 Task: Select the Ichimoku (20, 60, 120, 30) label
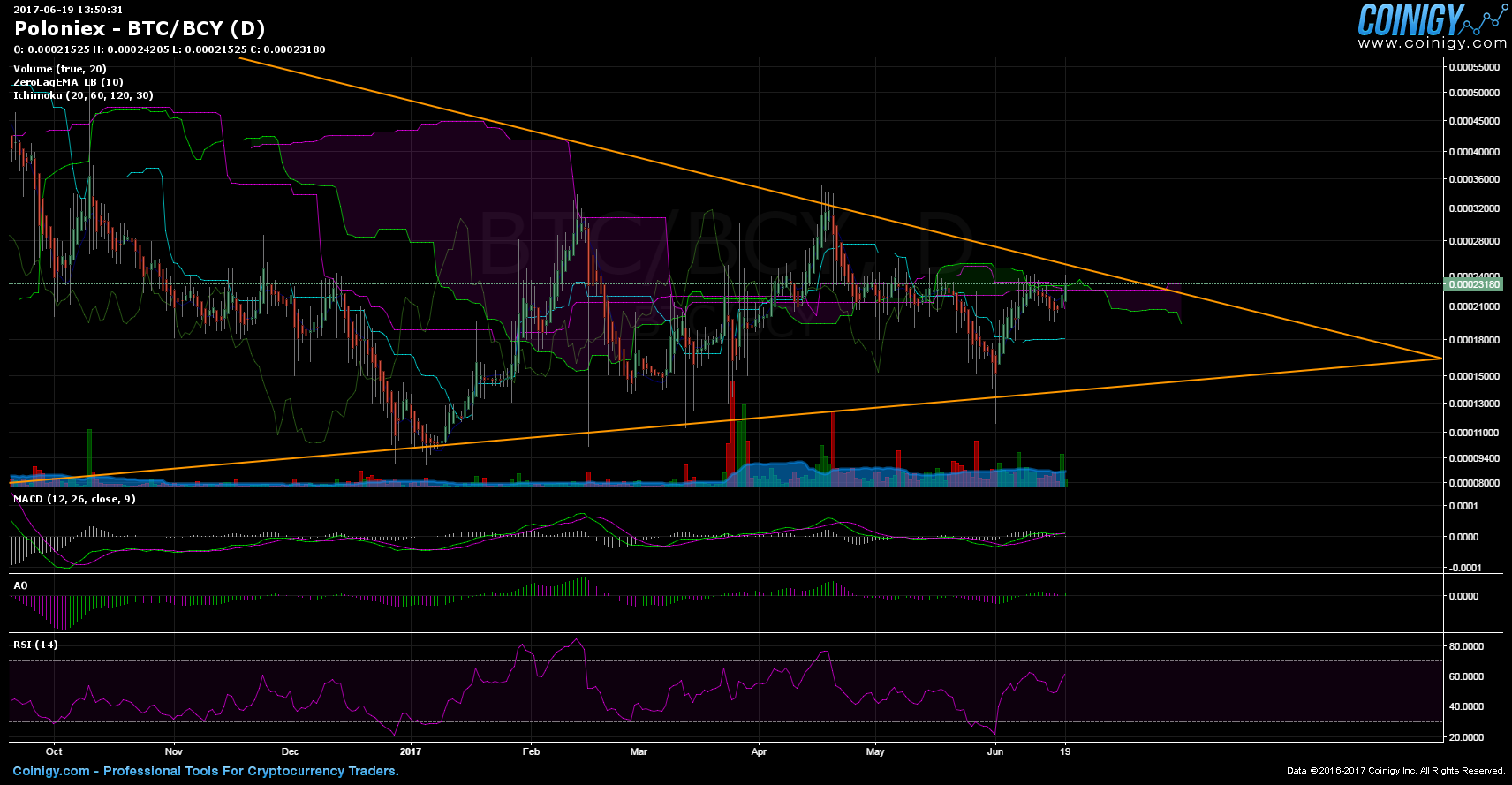(x=83, y=95)
